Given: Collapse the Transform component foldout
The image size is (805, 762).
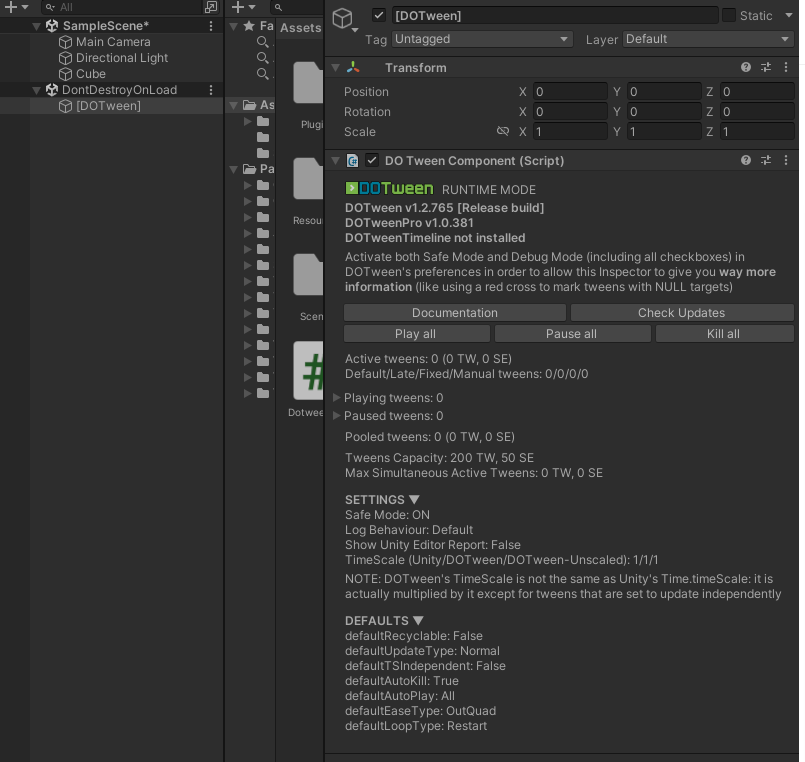Looking at the screenshot, I should pos(336,68).
